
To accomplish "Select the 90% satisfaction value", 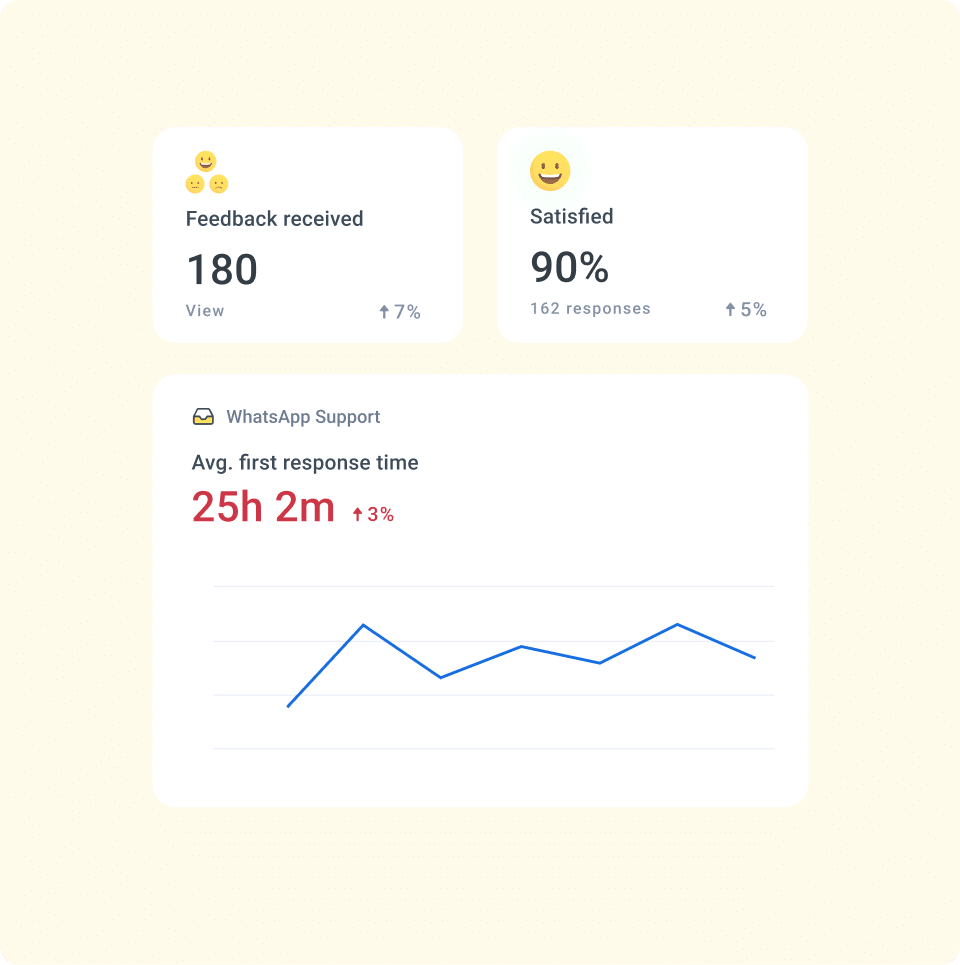I will tap(569, 268).
